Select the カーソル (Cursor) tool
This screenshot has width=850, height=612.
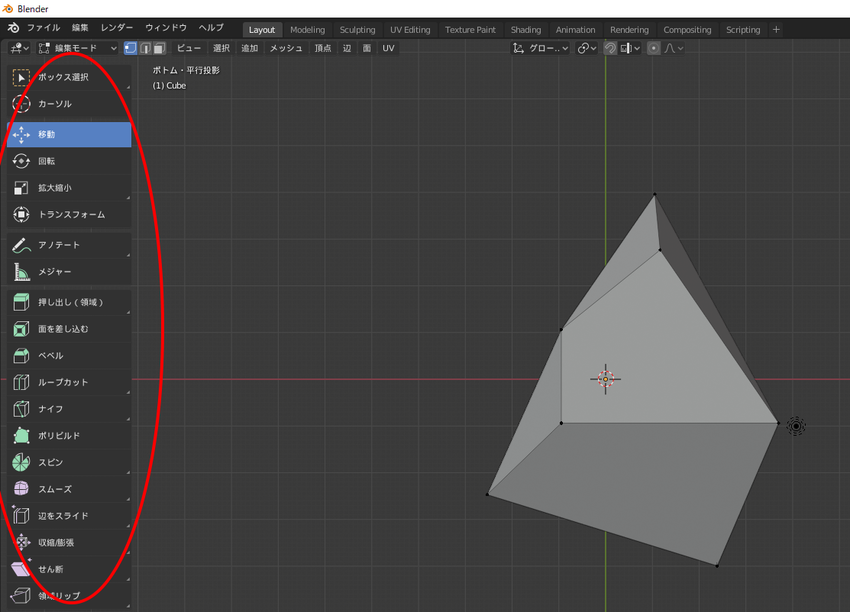point(69,104)
